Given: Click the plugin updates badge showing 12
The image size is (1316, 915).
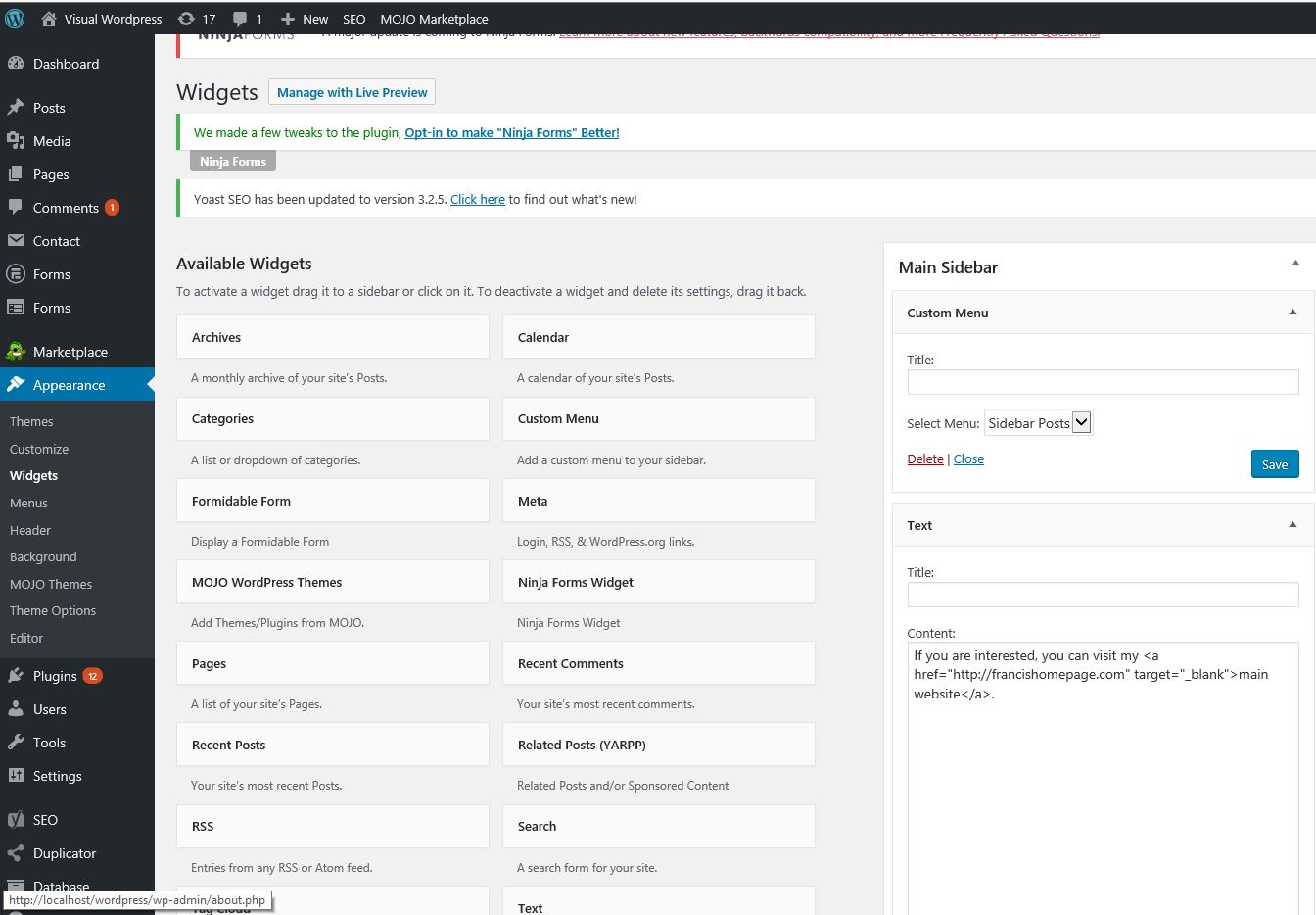Looking at the screenshot, I should click(92, 676).
